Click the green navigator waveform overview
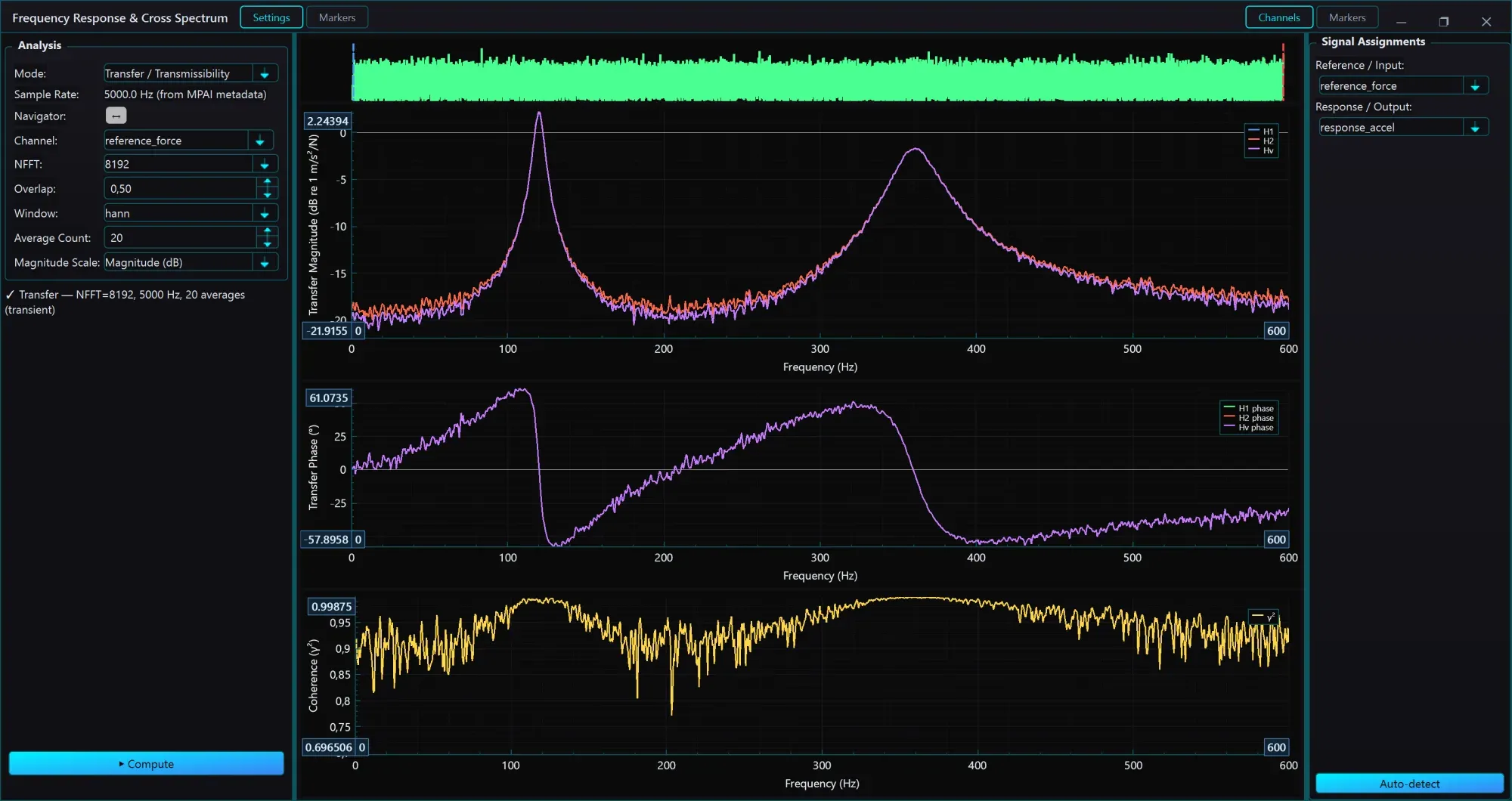This screenshot has width=1512, height=801. click(x=818, y=77)
